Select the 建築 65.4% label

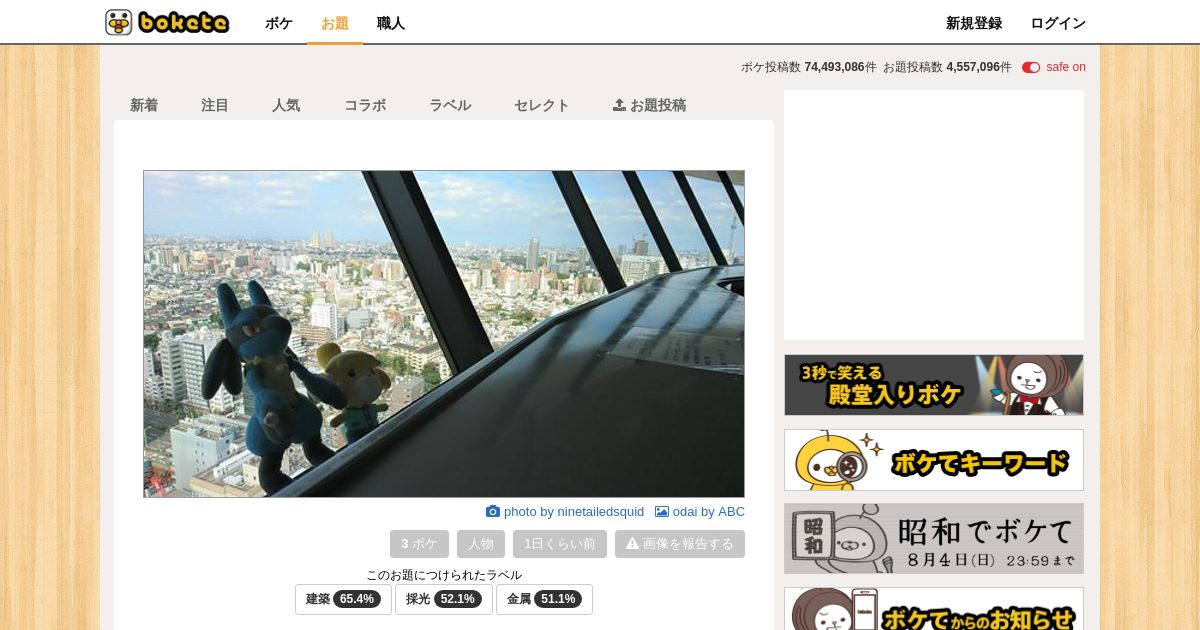tap(343, 599)
